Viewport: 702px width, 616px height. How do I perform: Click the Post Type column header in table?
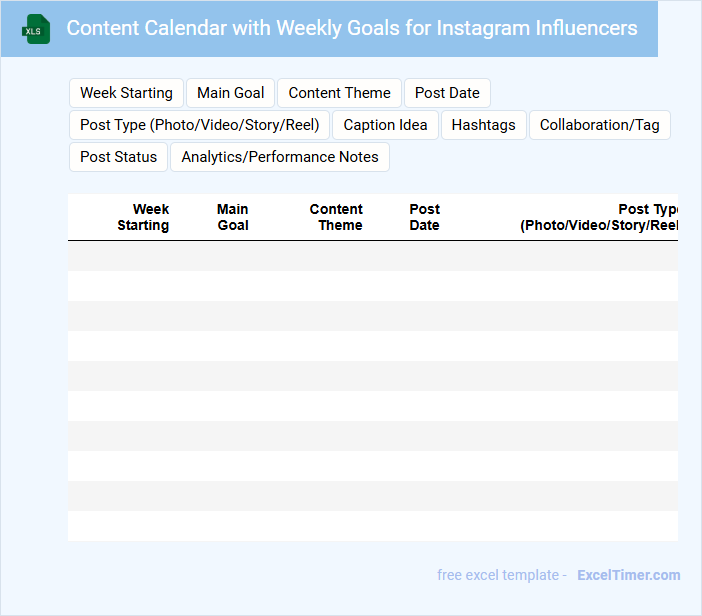point(600,217)
